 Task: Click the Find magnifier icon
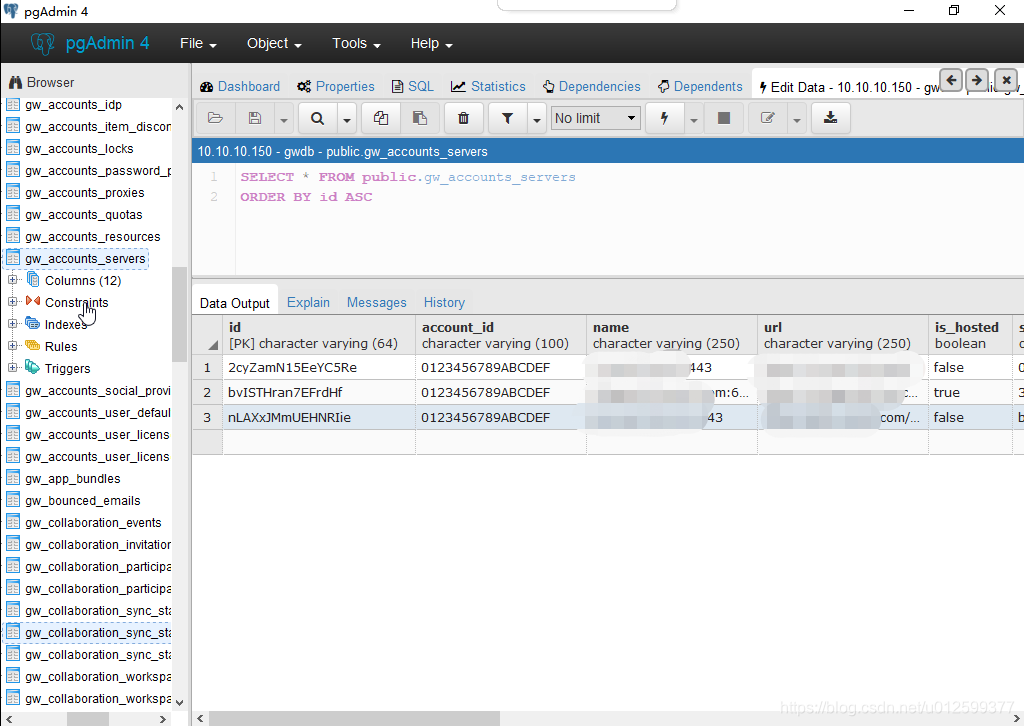pos(317,118)
